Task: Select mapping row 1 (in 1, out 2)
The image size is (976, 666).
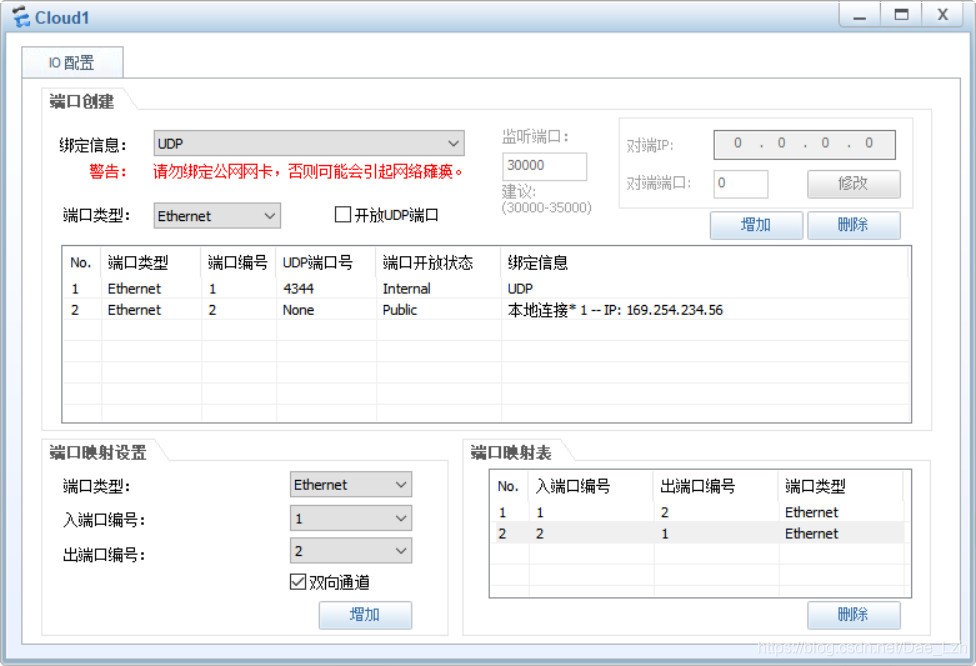Action: 697,512
